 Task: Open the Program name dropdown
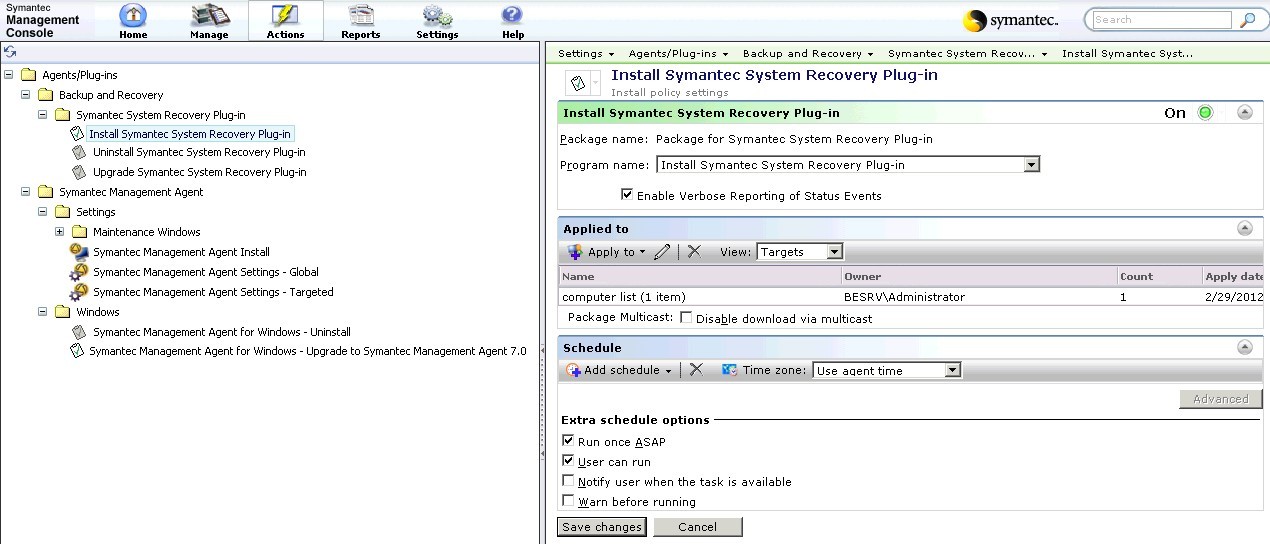[x=1033, y=165]
